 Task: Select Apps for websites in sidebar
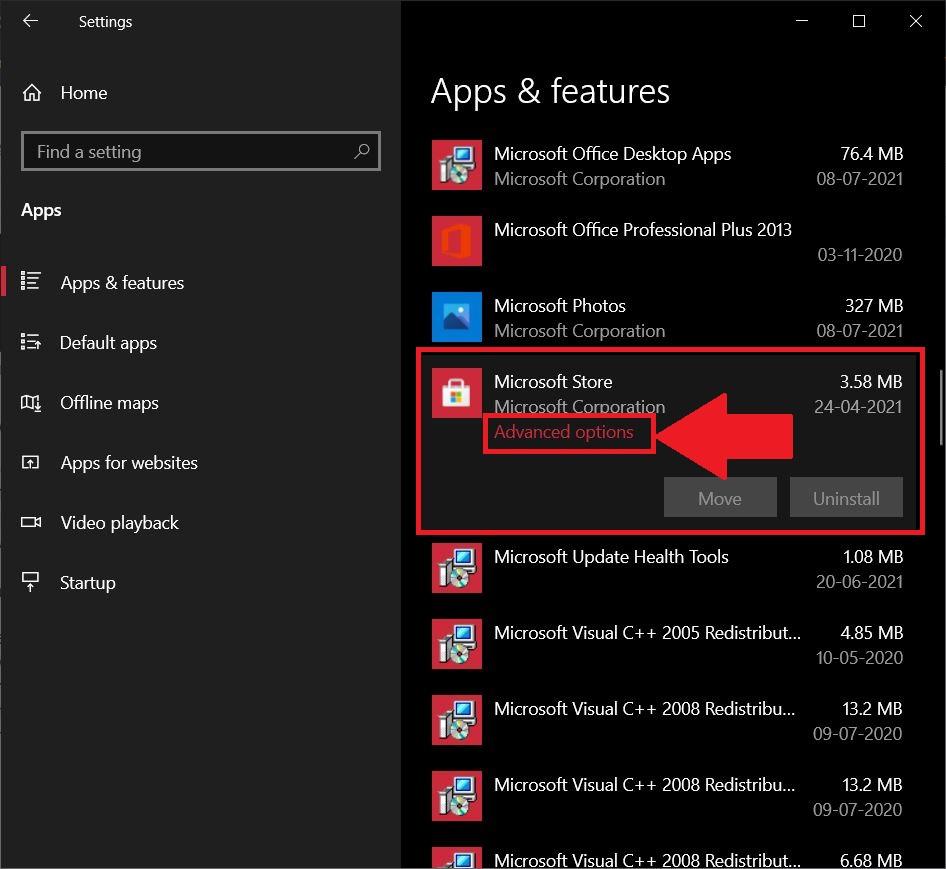coord(128,463)
